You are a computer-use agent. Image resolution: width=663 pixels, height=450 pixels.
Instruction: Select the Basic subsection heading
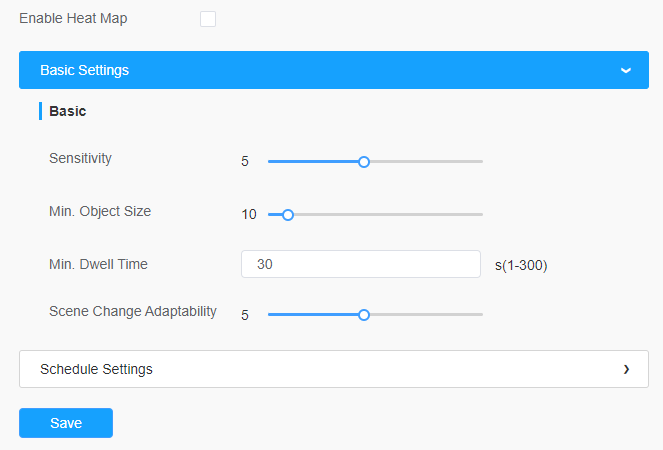tap(68, 111)
